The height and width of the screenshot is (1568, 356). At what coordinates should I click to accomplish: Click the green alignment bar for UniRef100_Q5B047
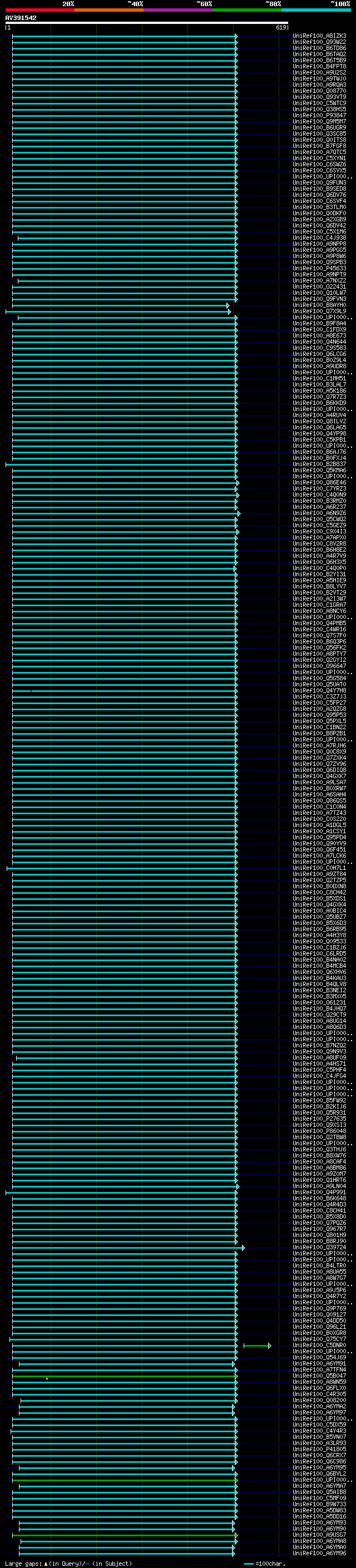(x=125, y=1376)
